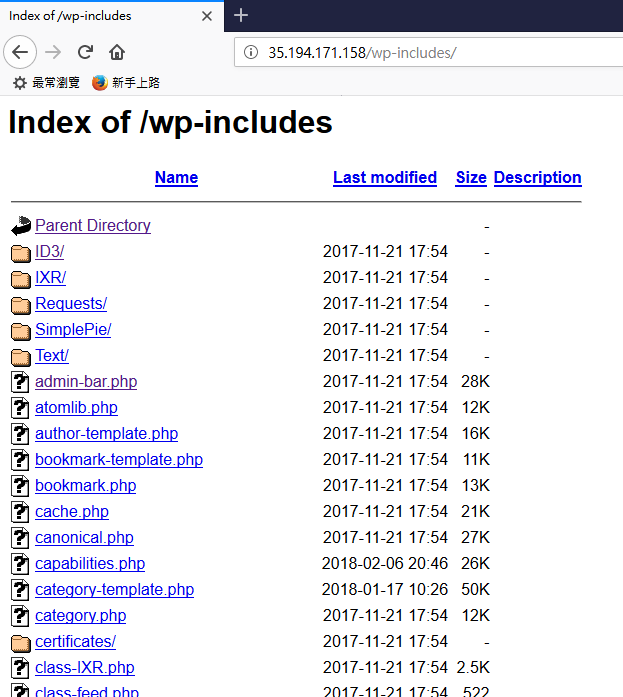Click the browser forward arrow
Image resolution: width=623 pixels, height=697 pixels.
53,52
